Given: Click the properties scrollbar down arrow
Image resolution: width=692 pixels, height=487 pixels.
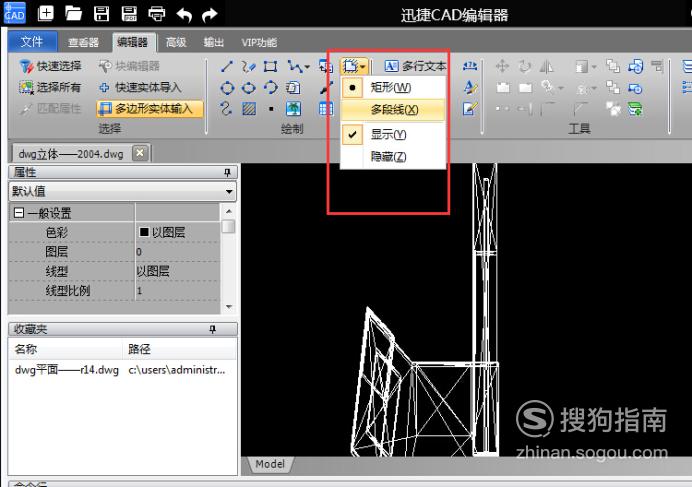Looking at the screenshot, I should click(229, 306).
